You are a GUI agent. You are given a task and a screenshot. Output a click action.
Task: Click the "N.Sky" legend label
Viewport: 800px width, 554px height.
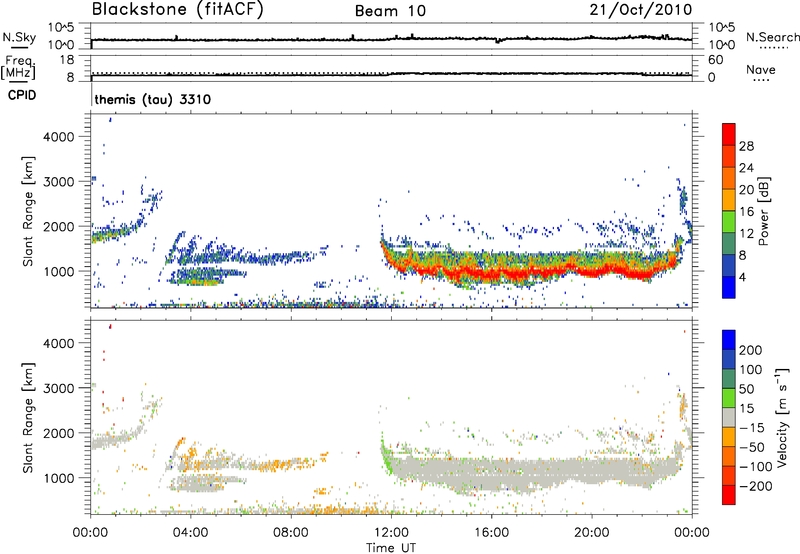(x=19, y=37)
